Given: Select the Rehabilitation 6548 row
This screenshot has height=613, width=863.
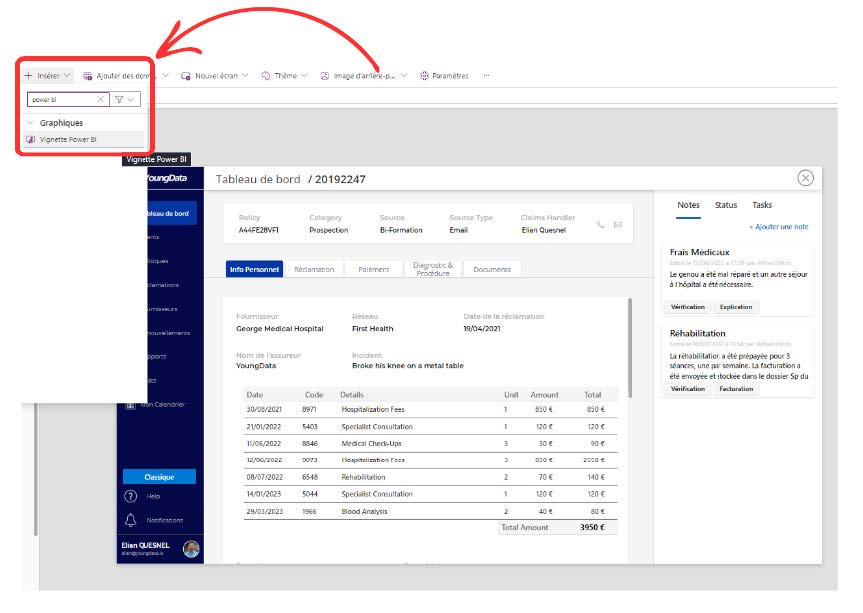Looking at the screenshot, I should pyautogui.click(x=430, y=477).
